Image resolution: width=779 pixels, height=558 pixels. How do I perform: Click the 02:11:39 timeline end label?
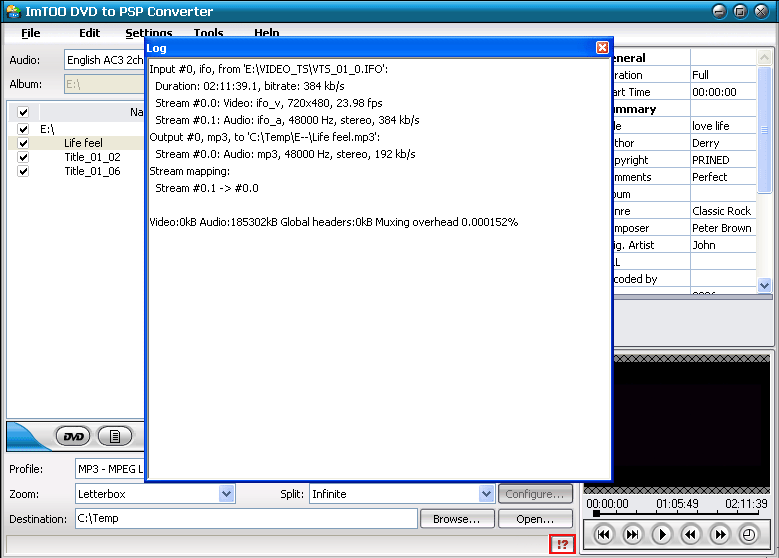[x=746, y=504]
